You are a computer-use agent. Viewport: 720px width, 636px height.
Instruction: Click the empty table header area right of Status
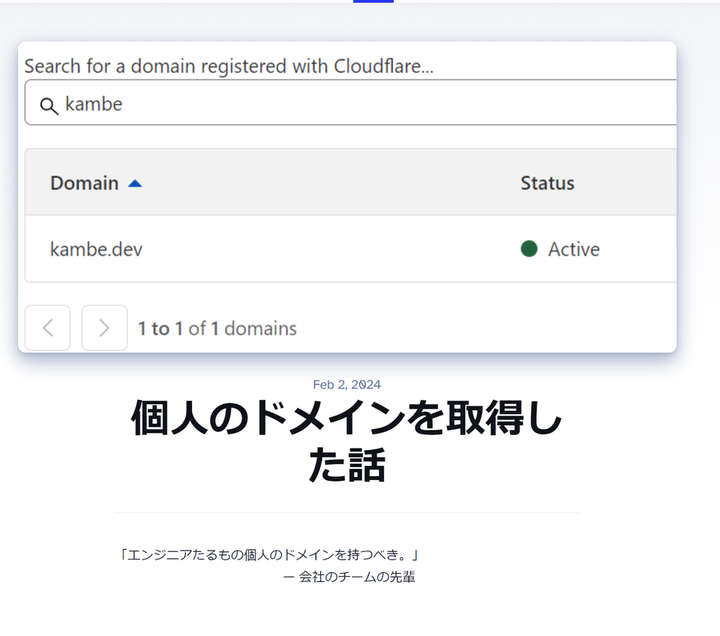point(630,183)
